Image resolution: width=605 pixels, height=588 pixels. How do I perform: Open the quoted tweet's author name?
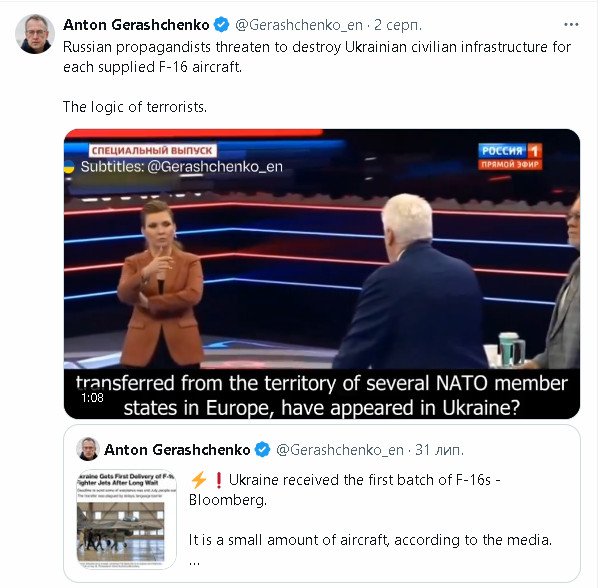click(174, 449)
